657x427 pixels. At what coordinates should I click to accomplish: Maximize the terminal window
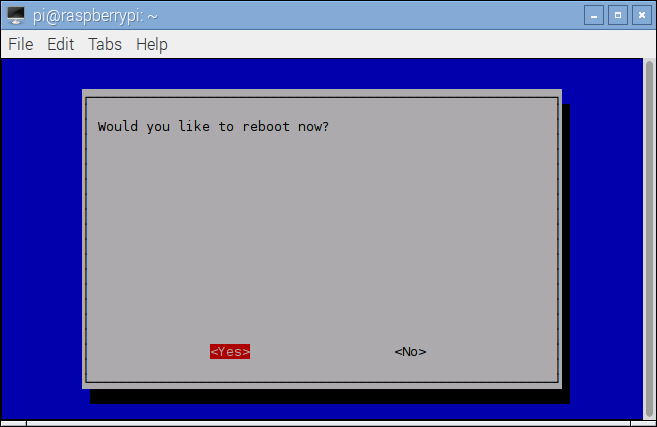click(x=618, y=16)
